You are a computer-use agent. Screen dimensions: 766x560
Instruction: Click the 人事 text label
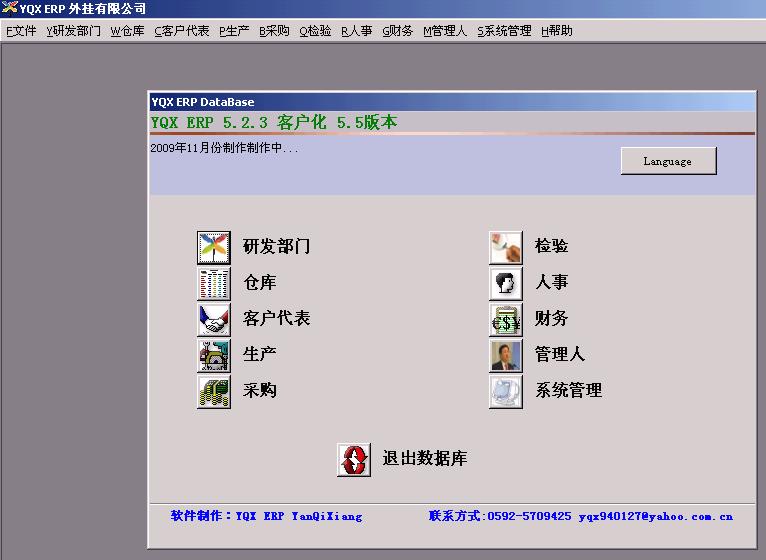click(552, 281)
